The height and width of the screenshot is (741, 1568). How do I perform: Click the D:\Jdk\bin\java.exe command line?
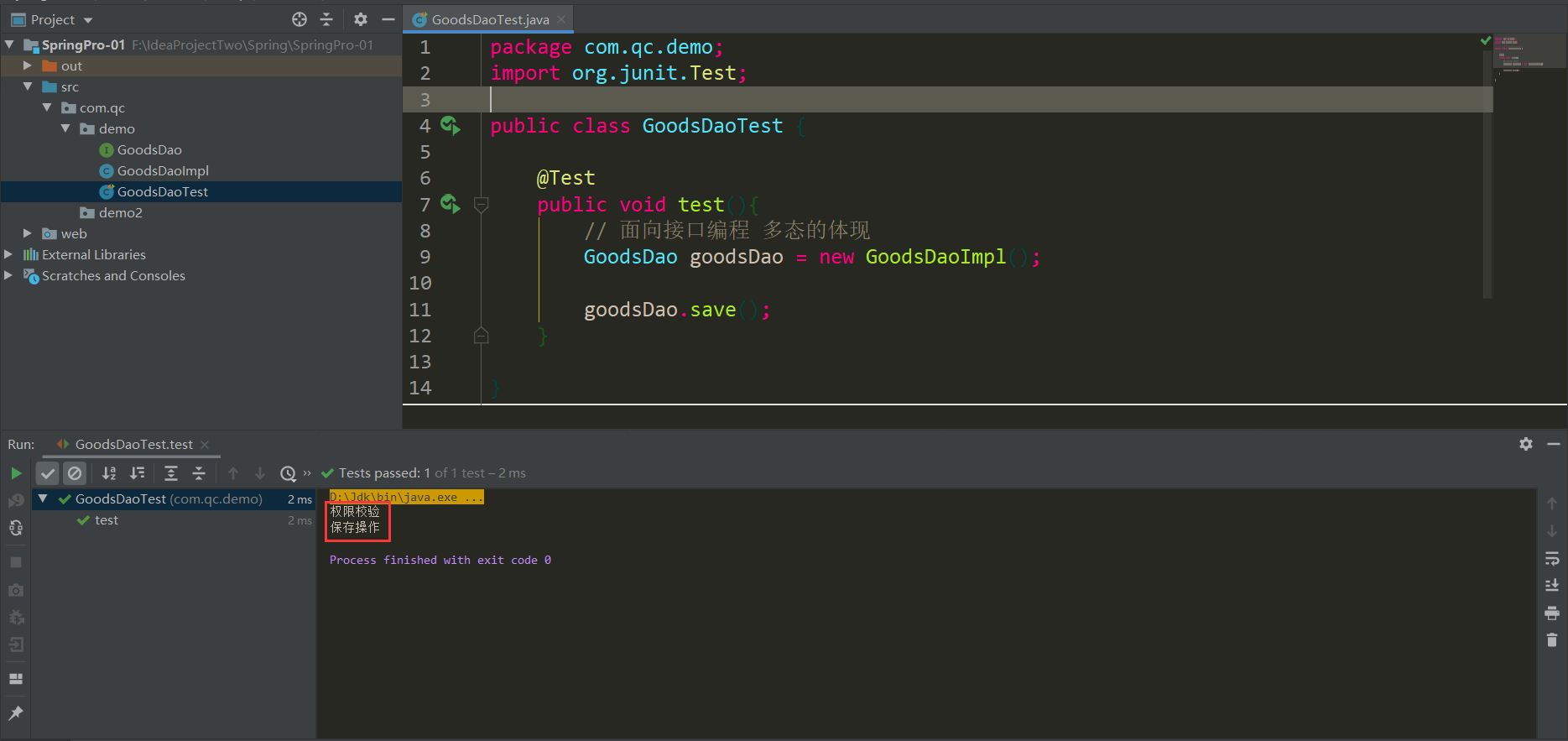coord(406,497)
